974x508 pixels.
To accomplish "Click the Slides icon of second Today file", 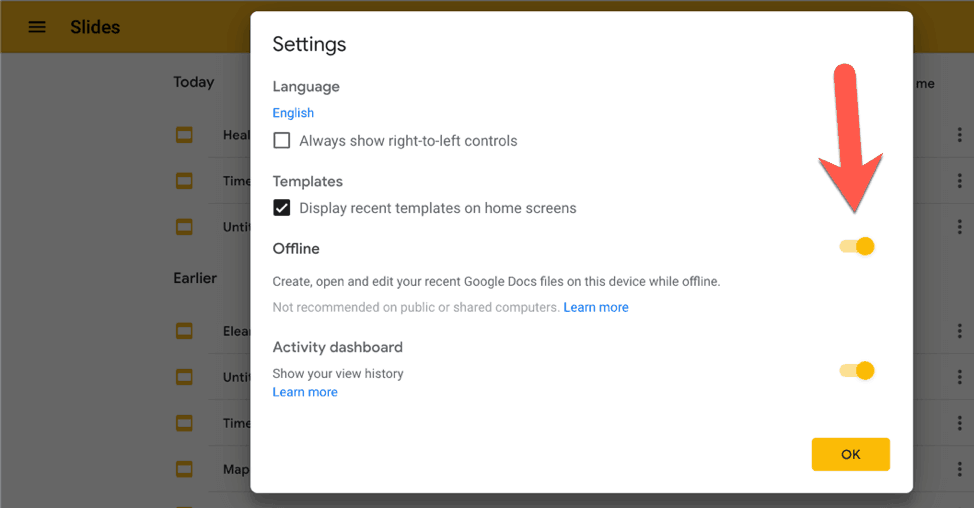I will [184, 181].
